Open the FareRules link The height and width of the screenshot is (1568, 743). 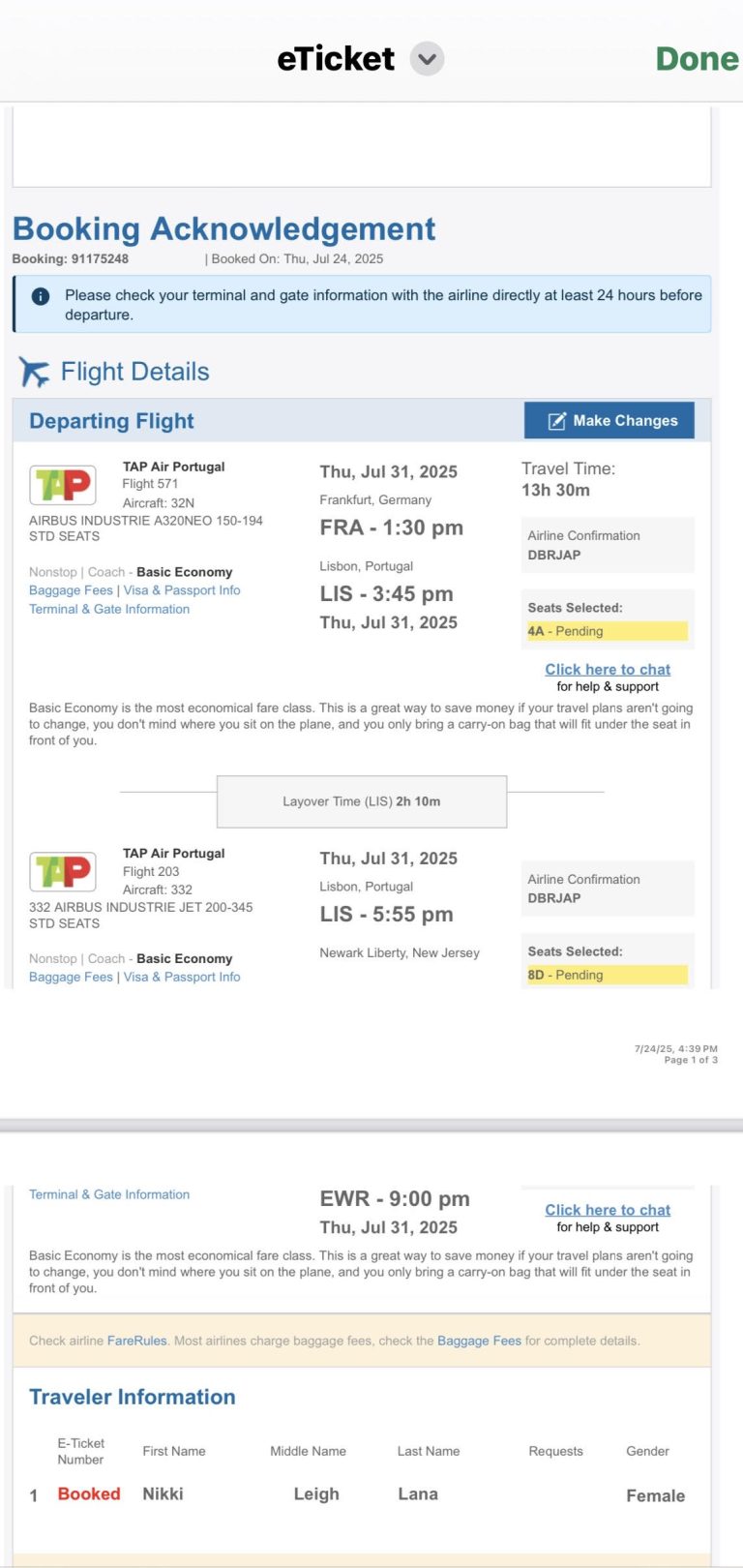point(136,1341)
